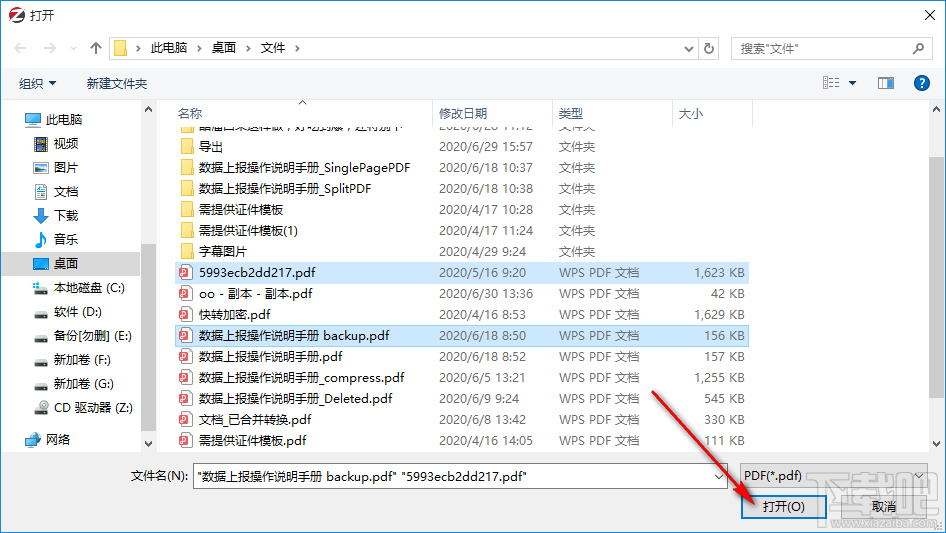Image resolution: width=946 pixels, height=533 pixels.
Task: Sort by 名称 column header
Action: click(190, 113)
